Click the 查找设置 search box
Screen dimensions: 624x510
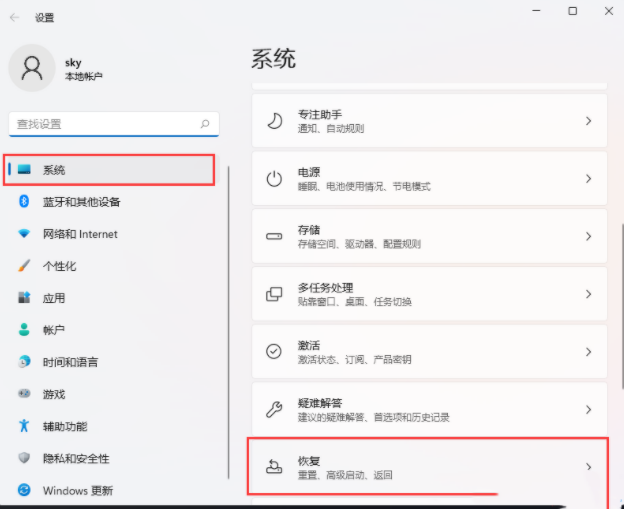(104, 124)
